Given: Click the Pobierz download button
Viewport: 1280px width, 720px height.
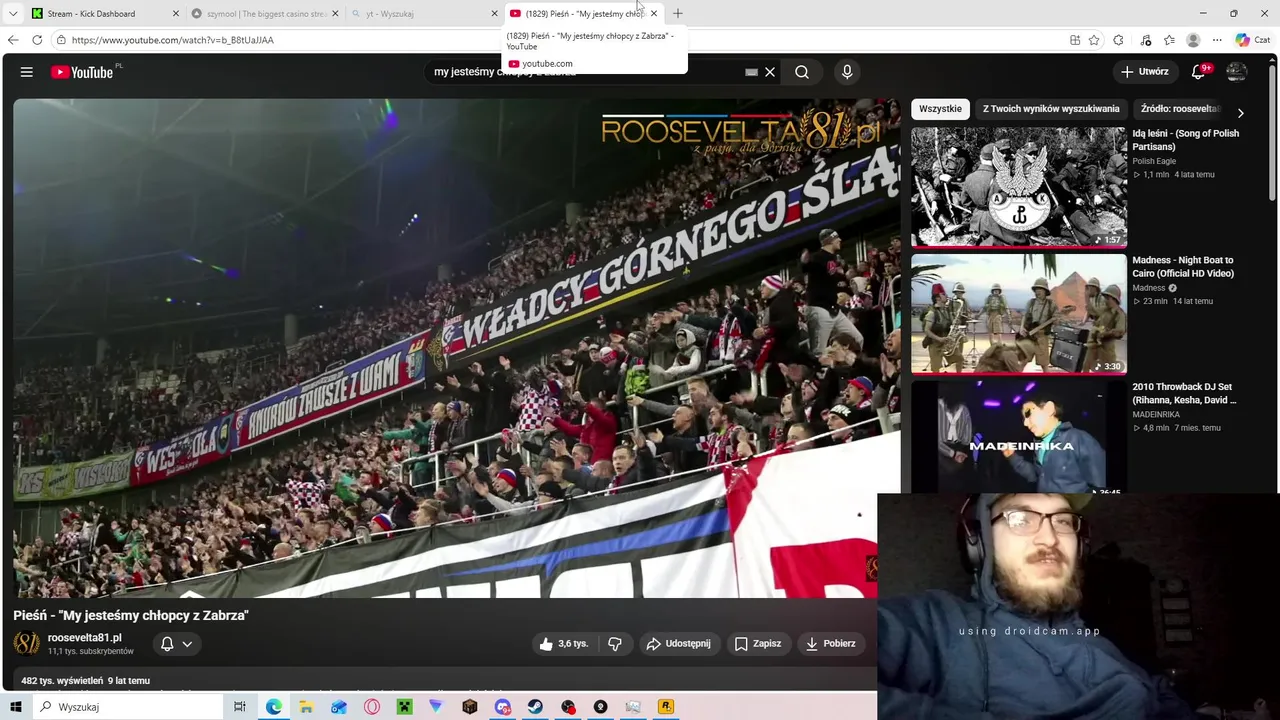Looking at the screenshot, I should point(831,644).
